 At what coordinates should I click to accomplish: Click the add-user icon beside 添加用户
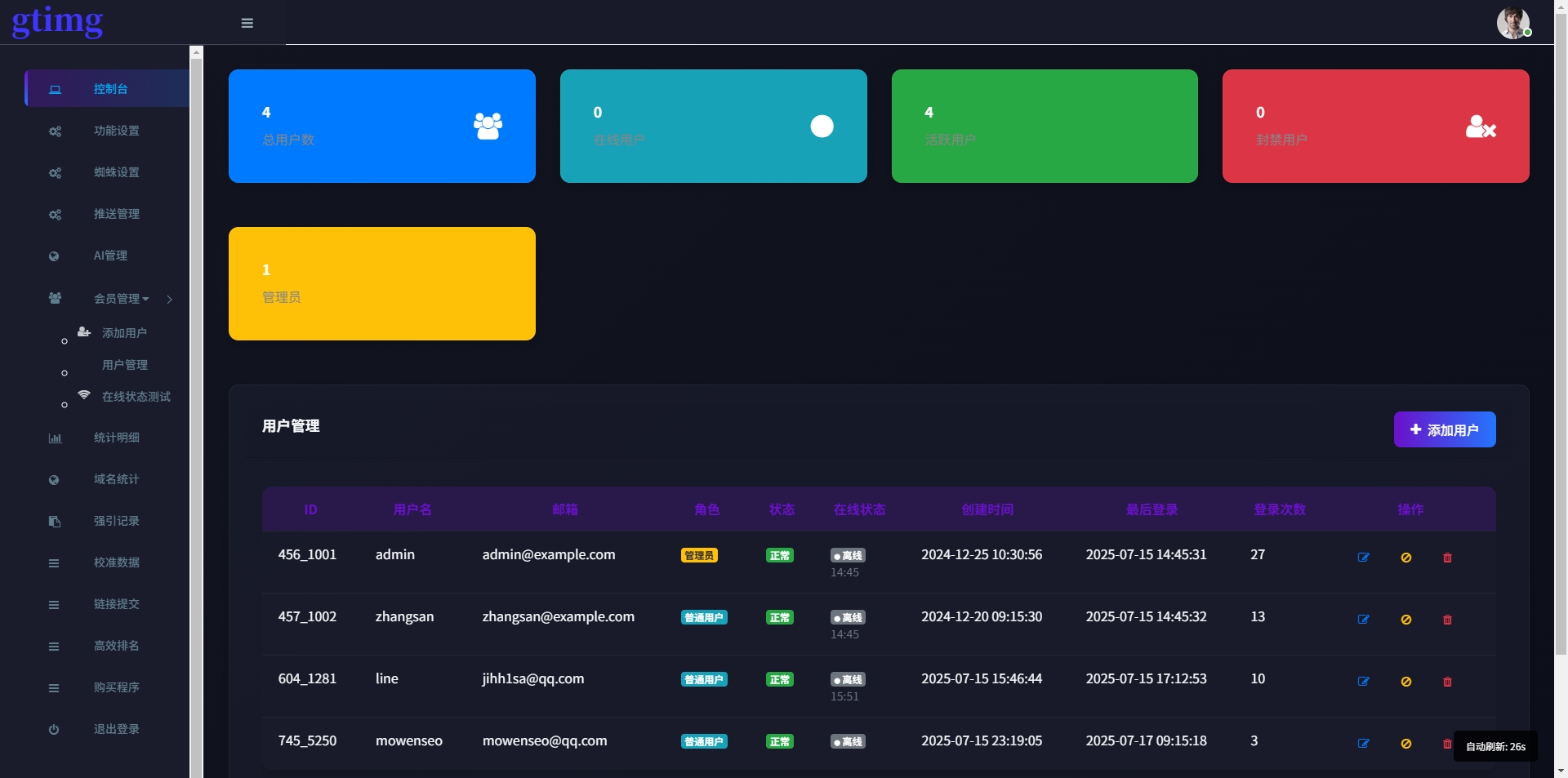coord(84,331)
